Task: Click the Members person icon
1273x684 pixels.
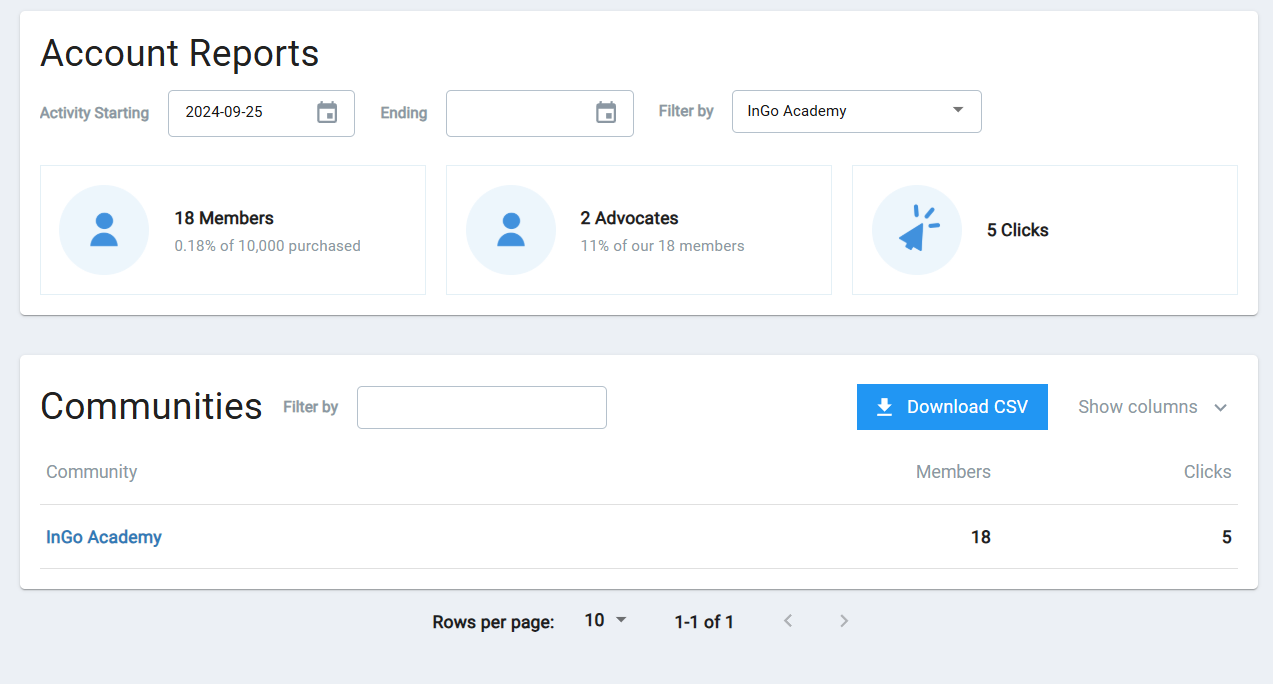Action: [x=104, y=230]
